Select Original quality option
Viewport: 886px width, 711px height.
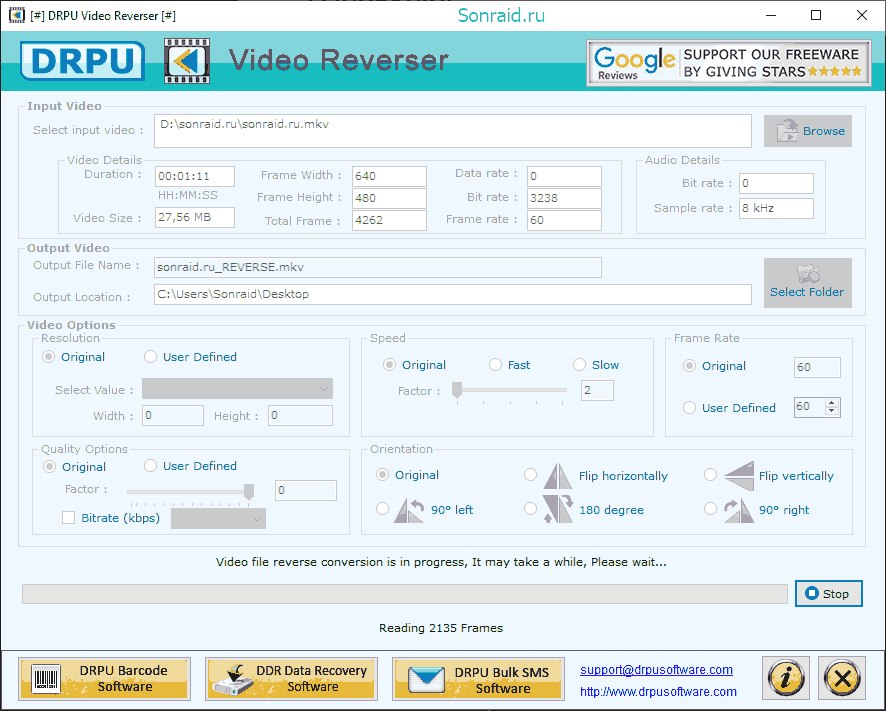[50, 466]
